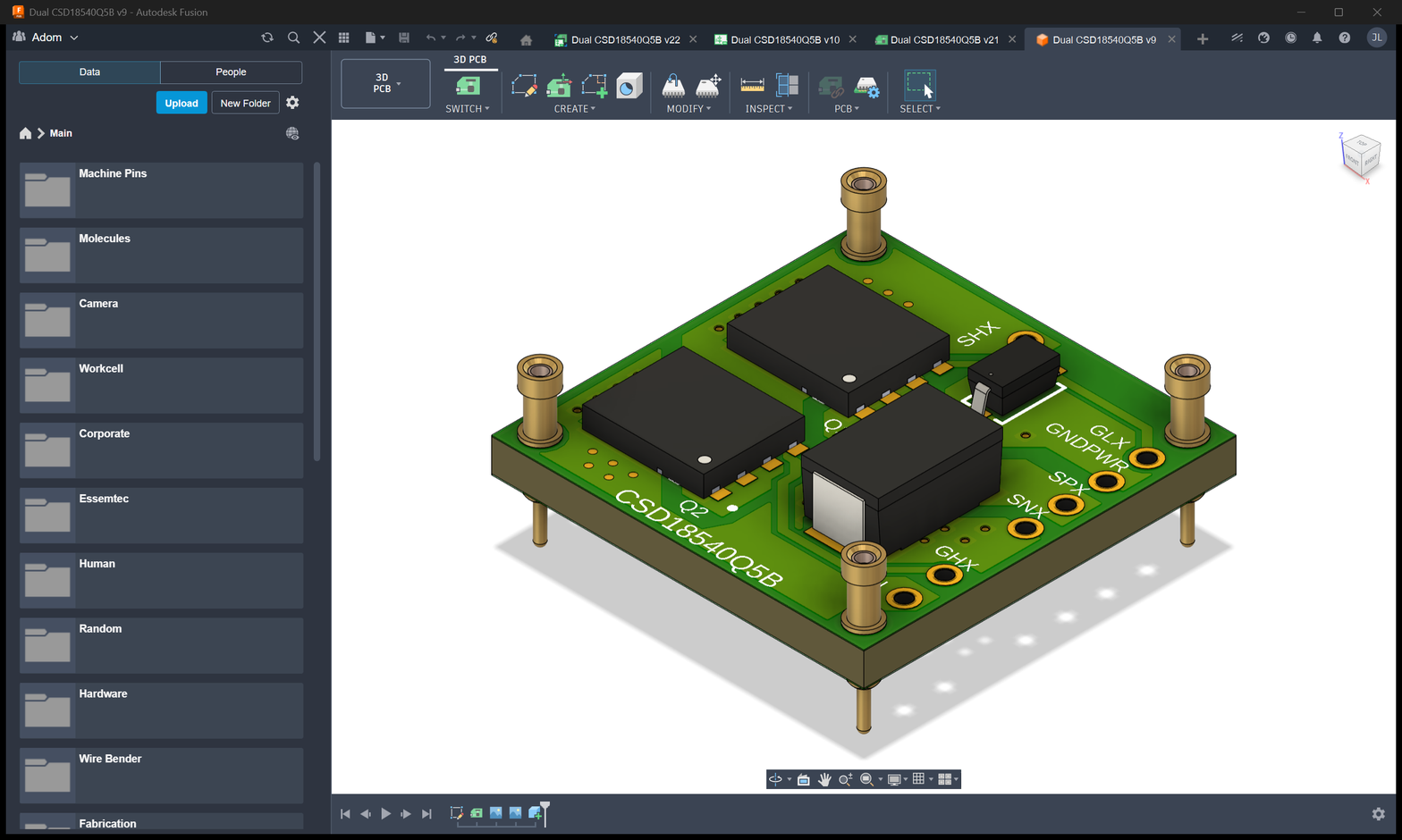Screen dimensions: 1402x840
Task: Open the Wire Bender folder
Action: (x=161, y=776)
